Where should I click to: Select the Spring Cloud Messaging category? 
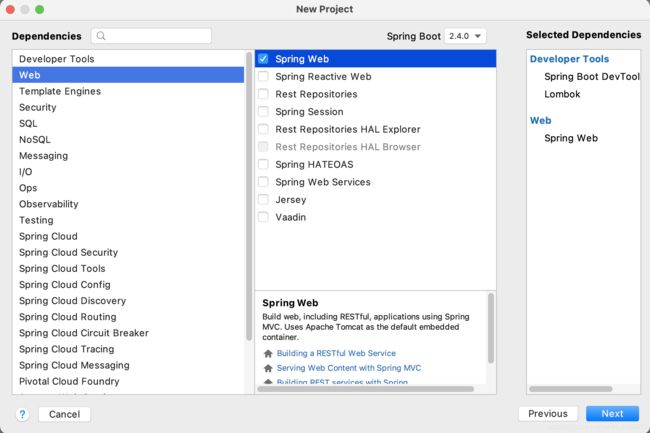(x=128, y=366)
